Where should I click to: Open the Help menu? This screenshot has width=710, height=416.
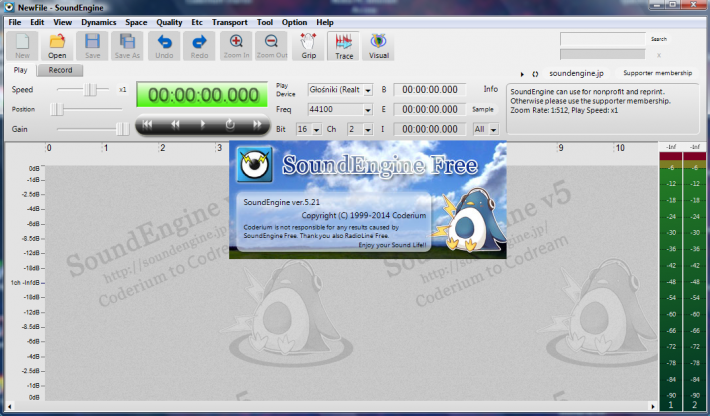[x=325, y=22]
